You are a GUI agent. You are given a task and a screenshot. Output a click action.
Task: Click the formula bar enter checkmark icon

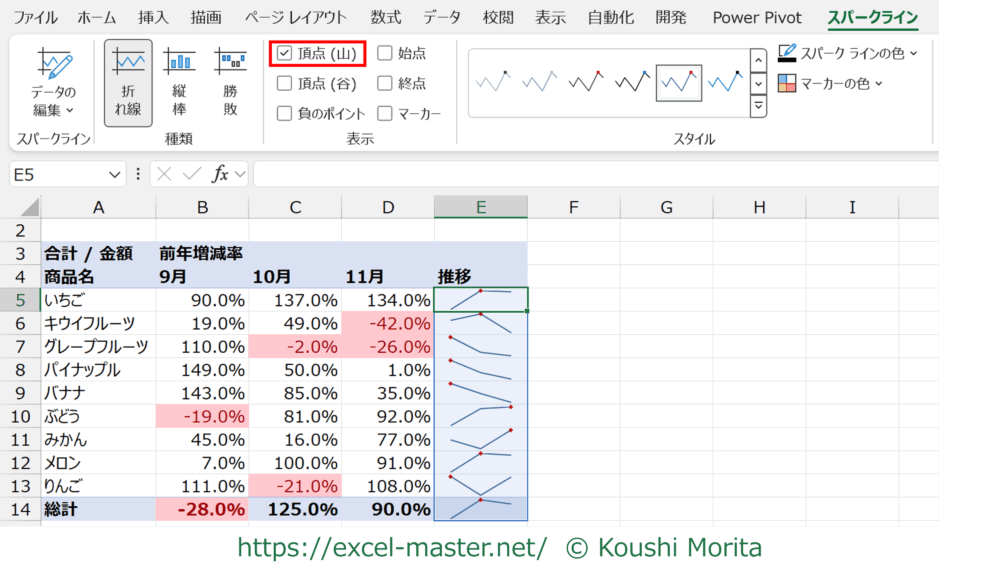(x=192, y=174)
